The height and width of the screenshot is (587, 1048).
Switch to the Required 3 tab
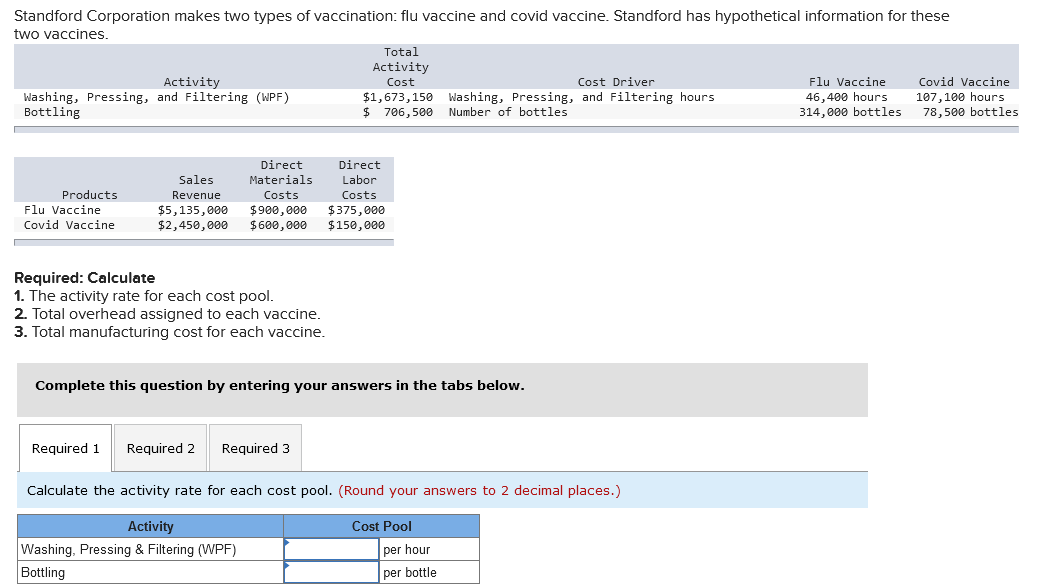pyautogui.click(x=255, y=448)
